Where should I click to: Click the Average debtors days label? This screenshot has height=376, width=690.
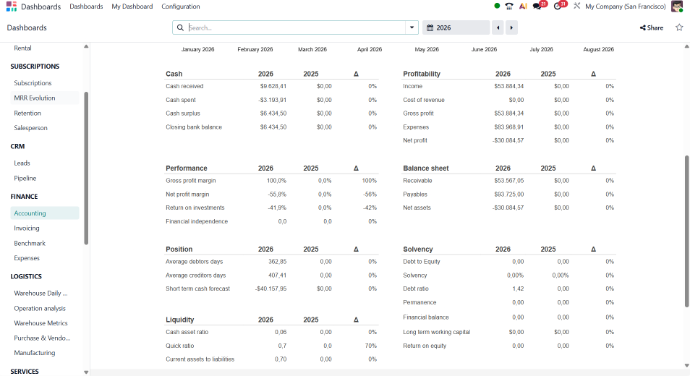[x=194, y=262]
